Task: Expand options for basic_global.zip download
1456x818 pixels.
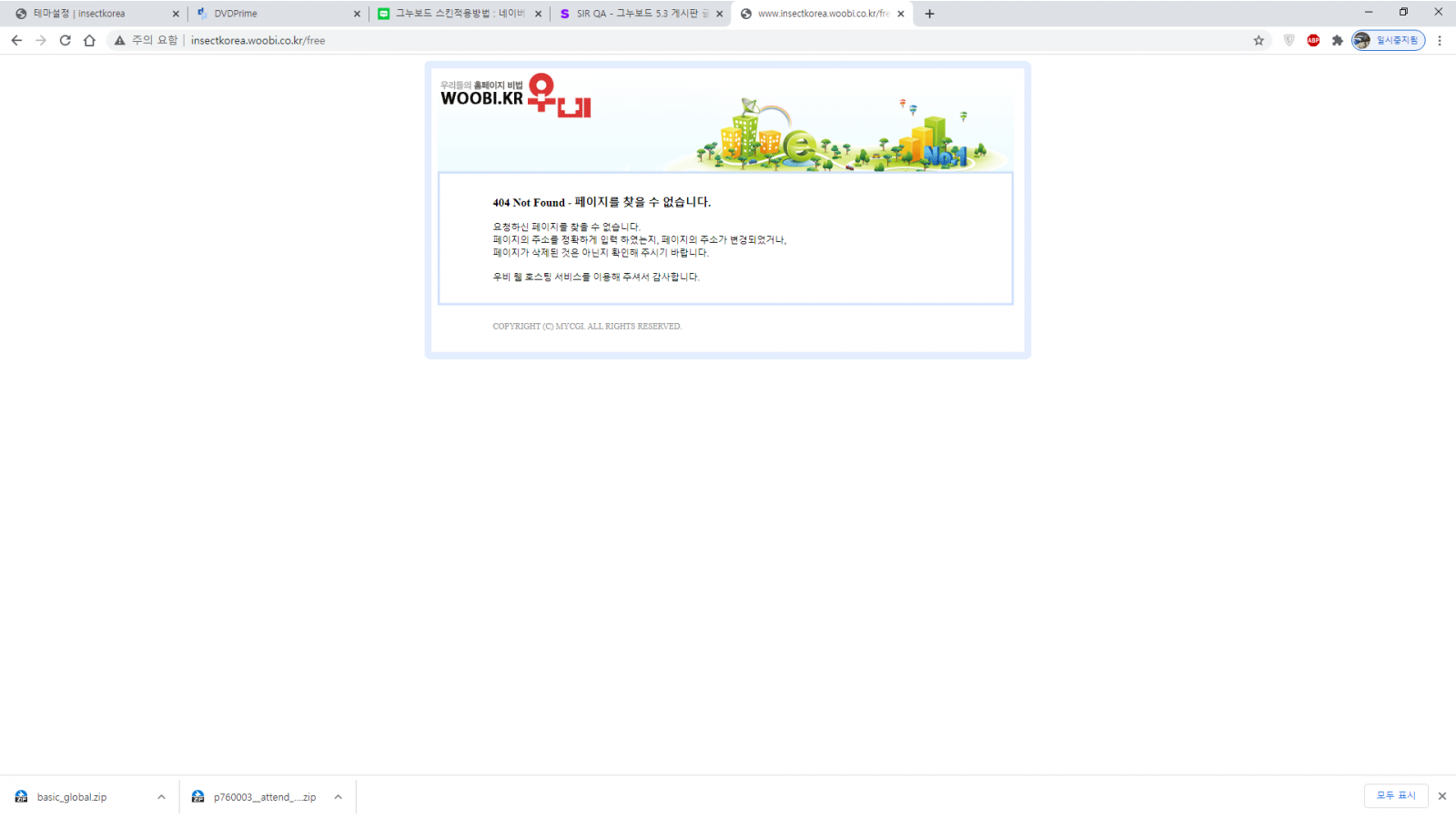Action: coord(161,797)
